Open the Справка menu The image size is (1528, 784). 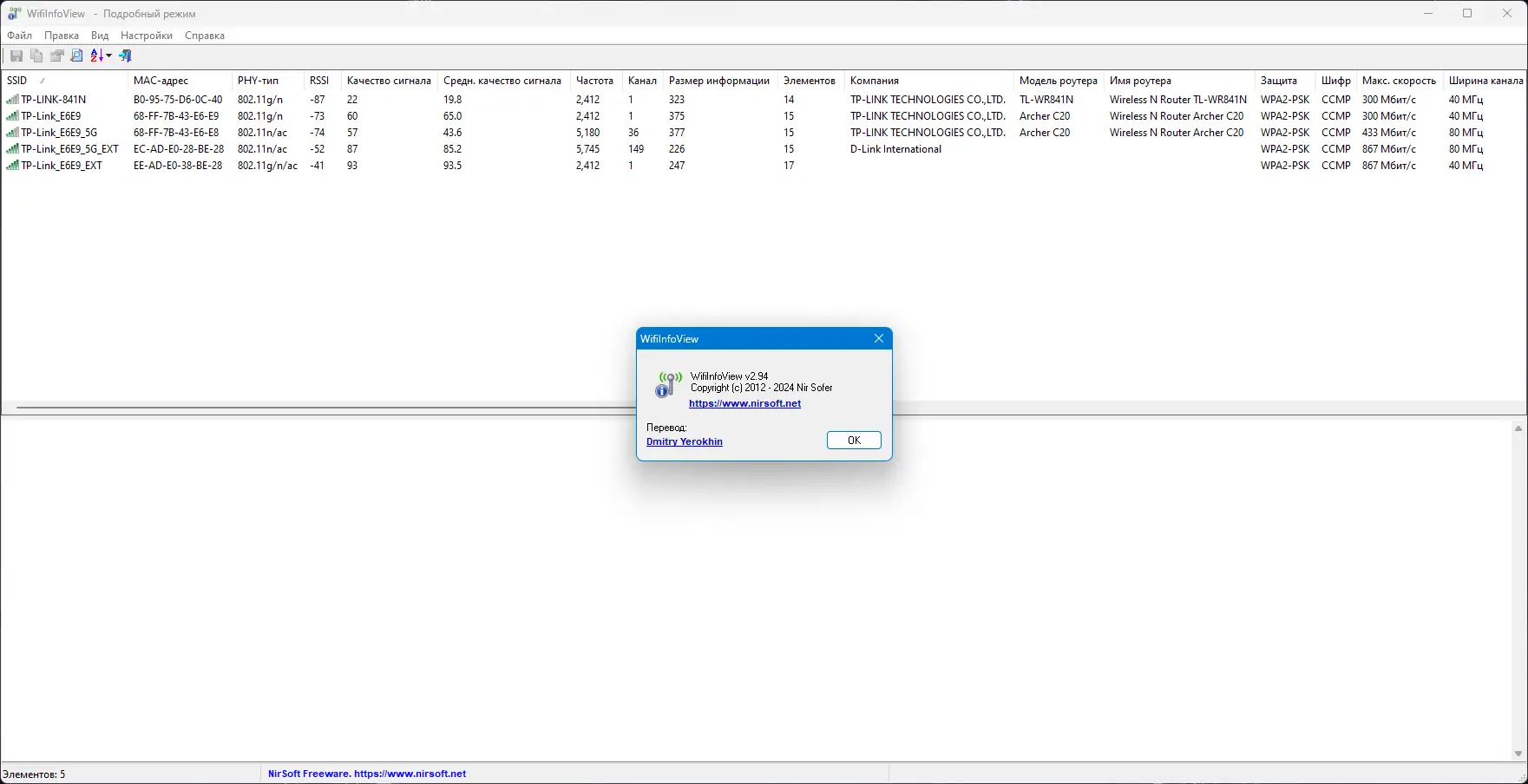[x=205, y=36]
